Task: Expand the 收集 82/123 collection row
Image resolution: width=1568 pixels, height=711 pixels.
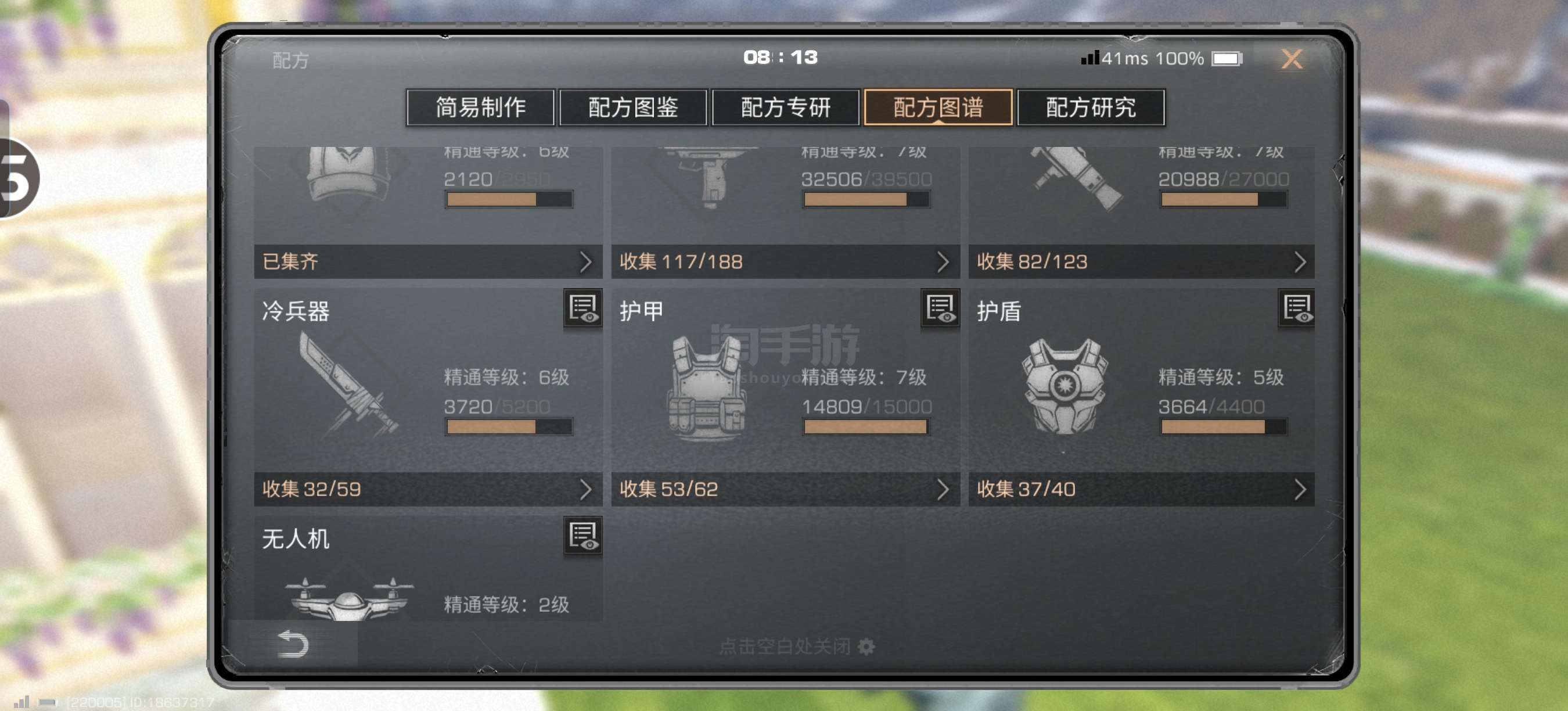Action: click(x=1142, y=262)
